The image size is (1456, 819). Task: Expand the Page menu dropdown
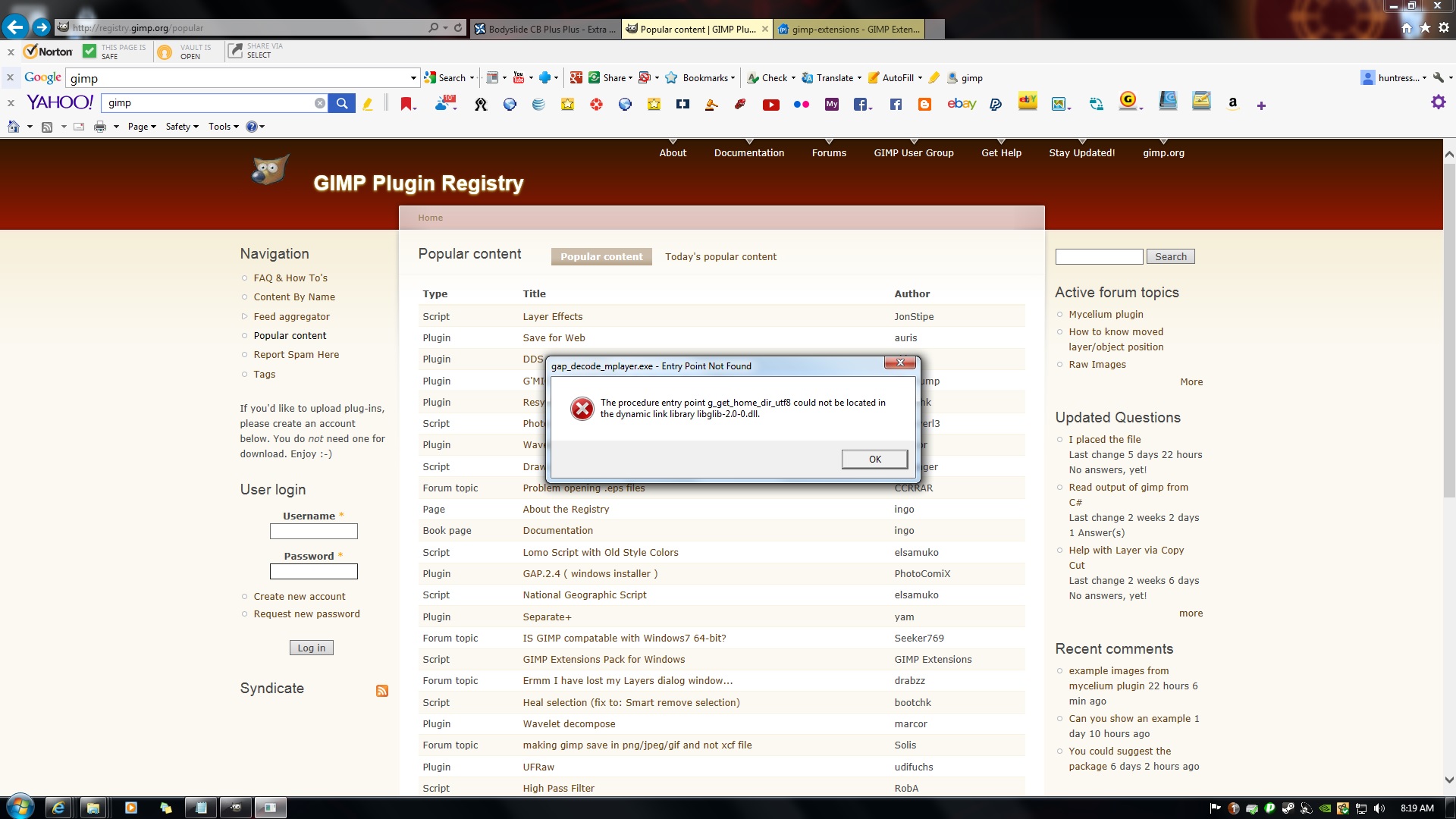[x=142, y=127]
